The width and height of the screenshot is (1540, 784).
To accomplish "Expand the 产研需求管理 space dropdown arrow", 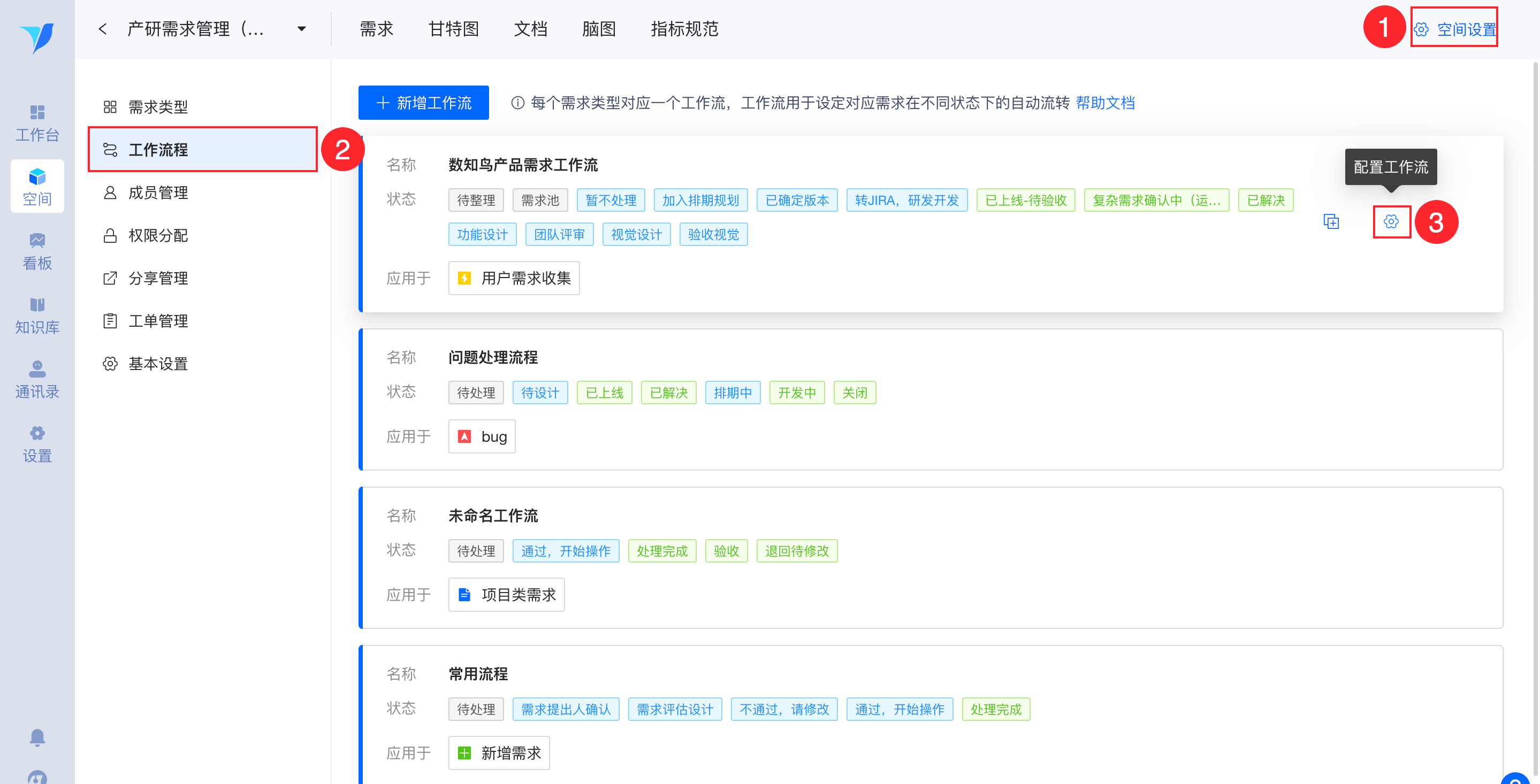I will click(x=301, y=29).
